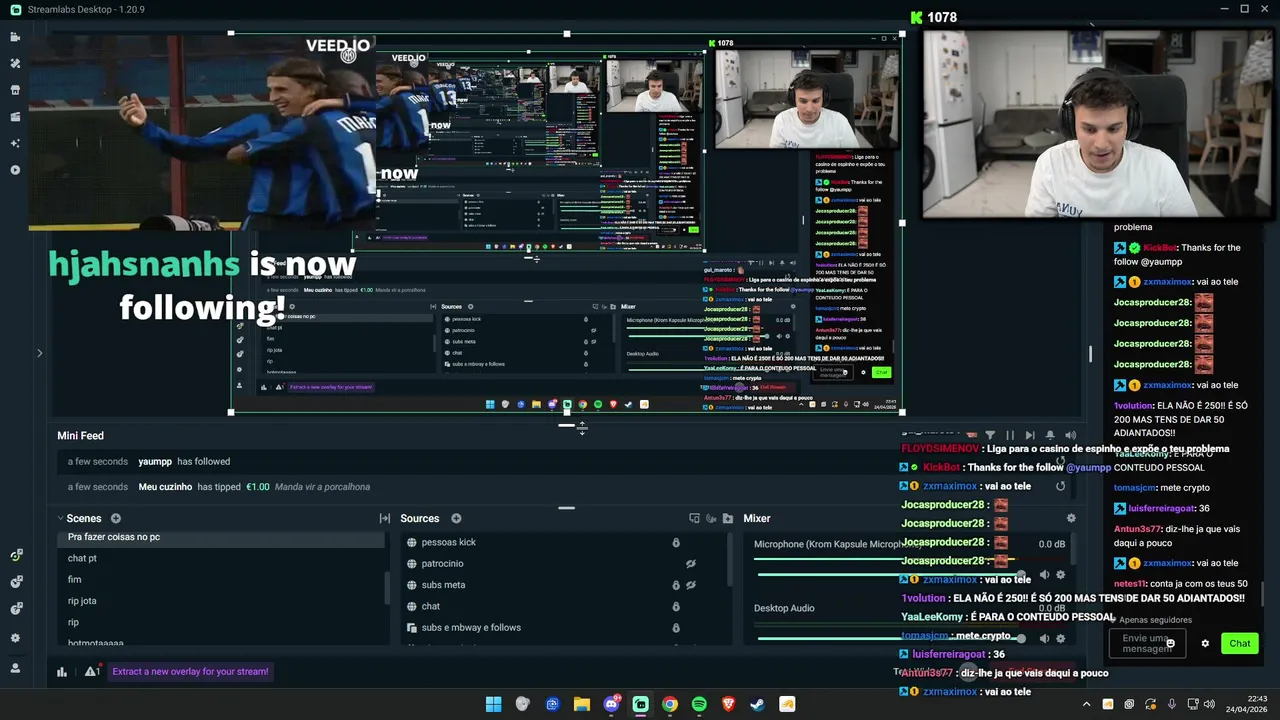This screenshot has height=720, width=1280.
Task: Toggle lock on pessoas kick source
Action: [676, 543]
